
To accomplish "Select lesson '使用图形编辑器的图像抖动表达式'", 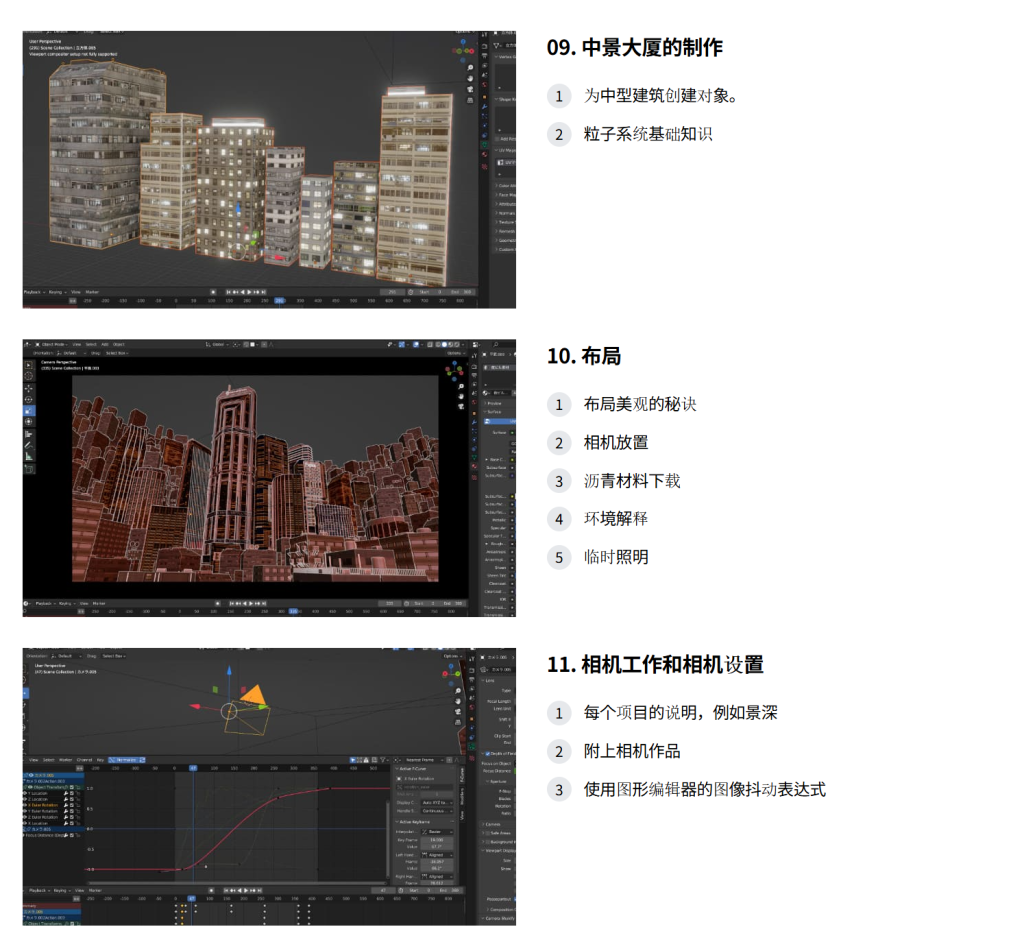I will coord(705,789).
